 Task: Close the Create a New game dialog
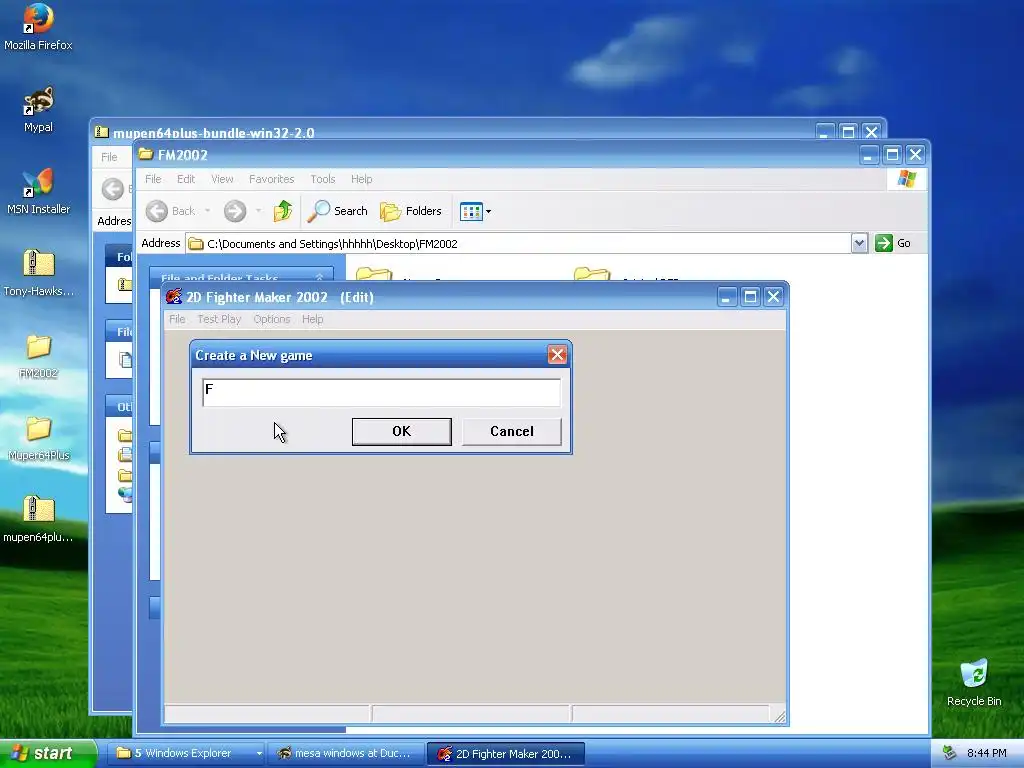(557, 355)
